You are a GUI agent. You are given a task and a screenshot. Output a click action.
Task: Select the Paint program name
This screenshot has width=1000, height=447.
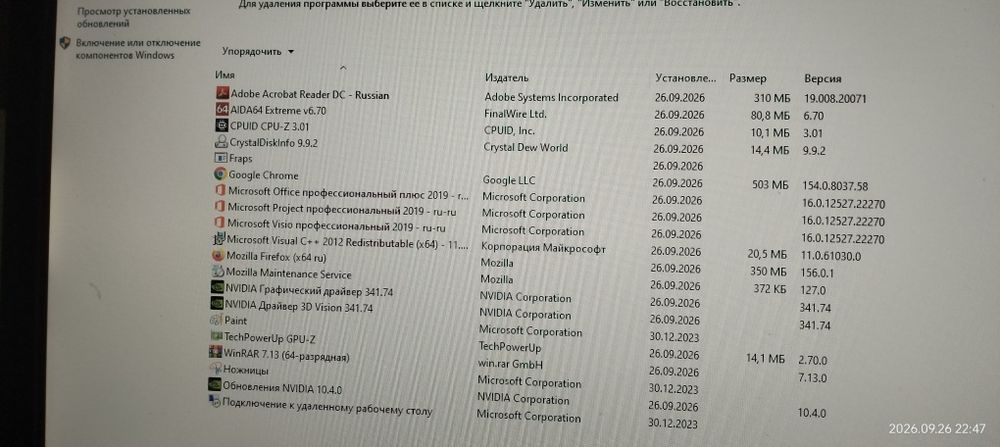[x=235, y=321]
